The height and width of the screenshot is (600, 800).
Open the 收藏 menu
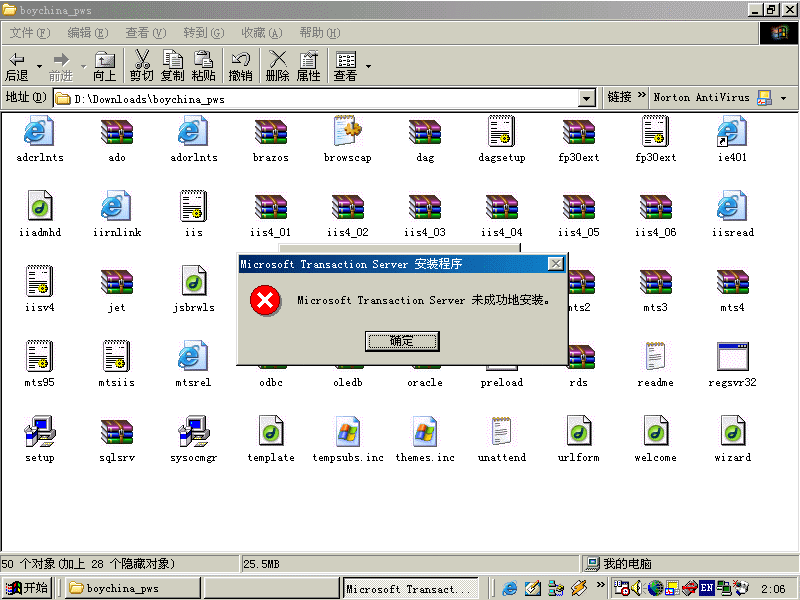click(262, 33)
